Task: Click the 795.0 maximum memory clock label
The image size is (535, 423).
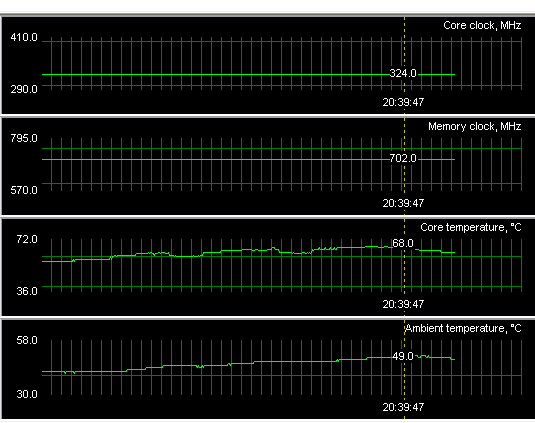Action: click(24, 138)
